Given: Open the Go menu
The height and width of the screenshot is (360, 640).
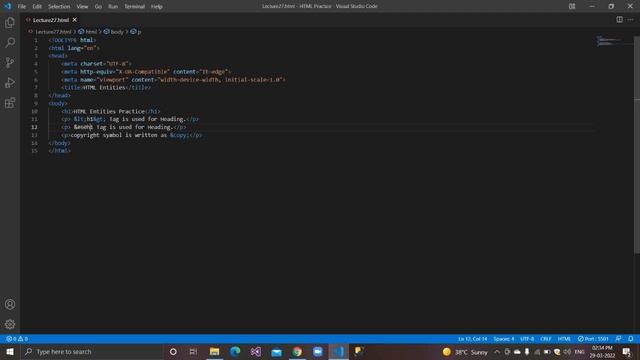Looking at the screenshot, I should click(x=98, y=7).
